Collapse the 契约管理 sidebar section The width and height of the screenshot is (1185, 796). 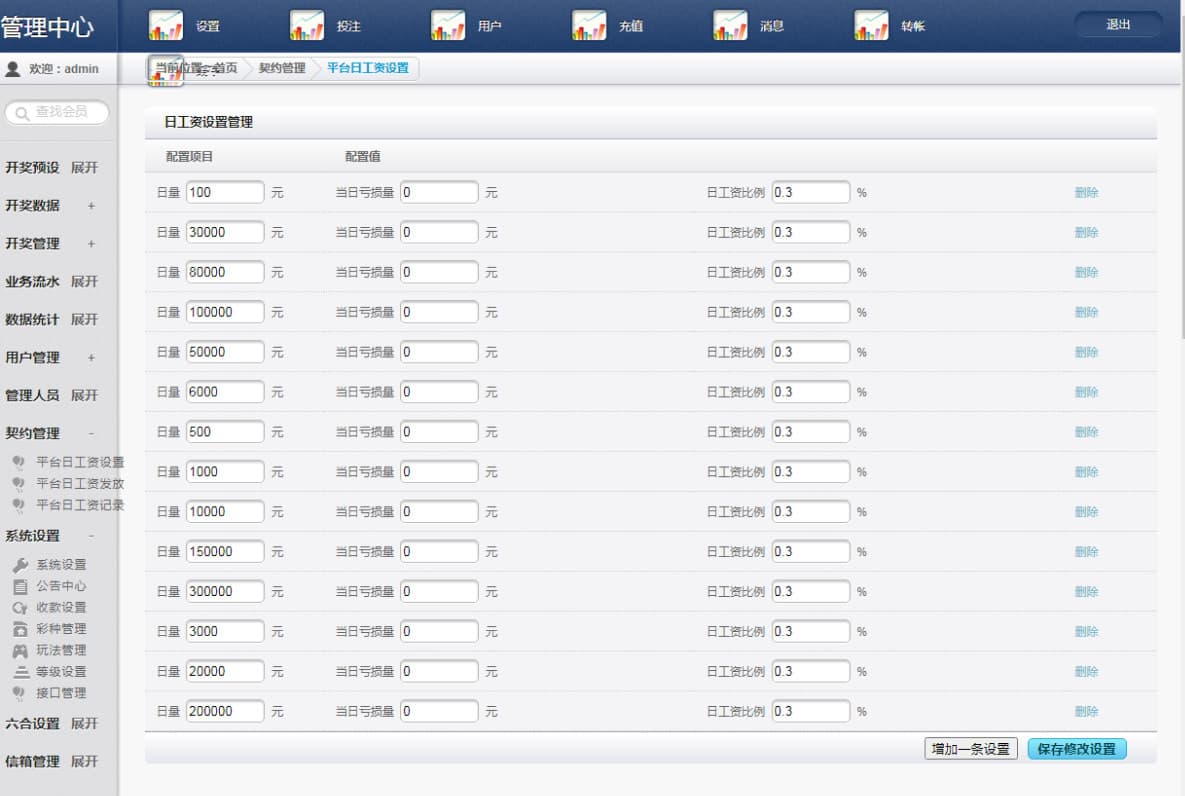tap(91, 434)
